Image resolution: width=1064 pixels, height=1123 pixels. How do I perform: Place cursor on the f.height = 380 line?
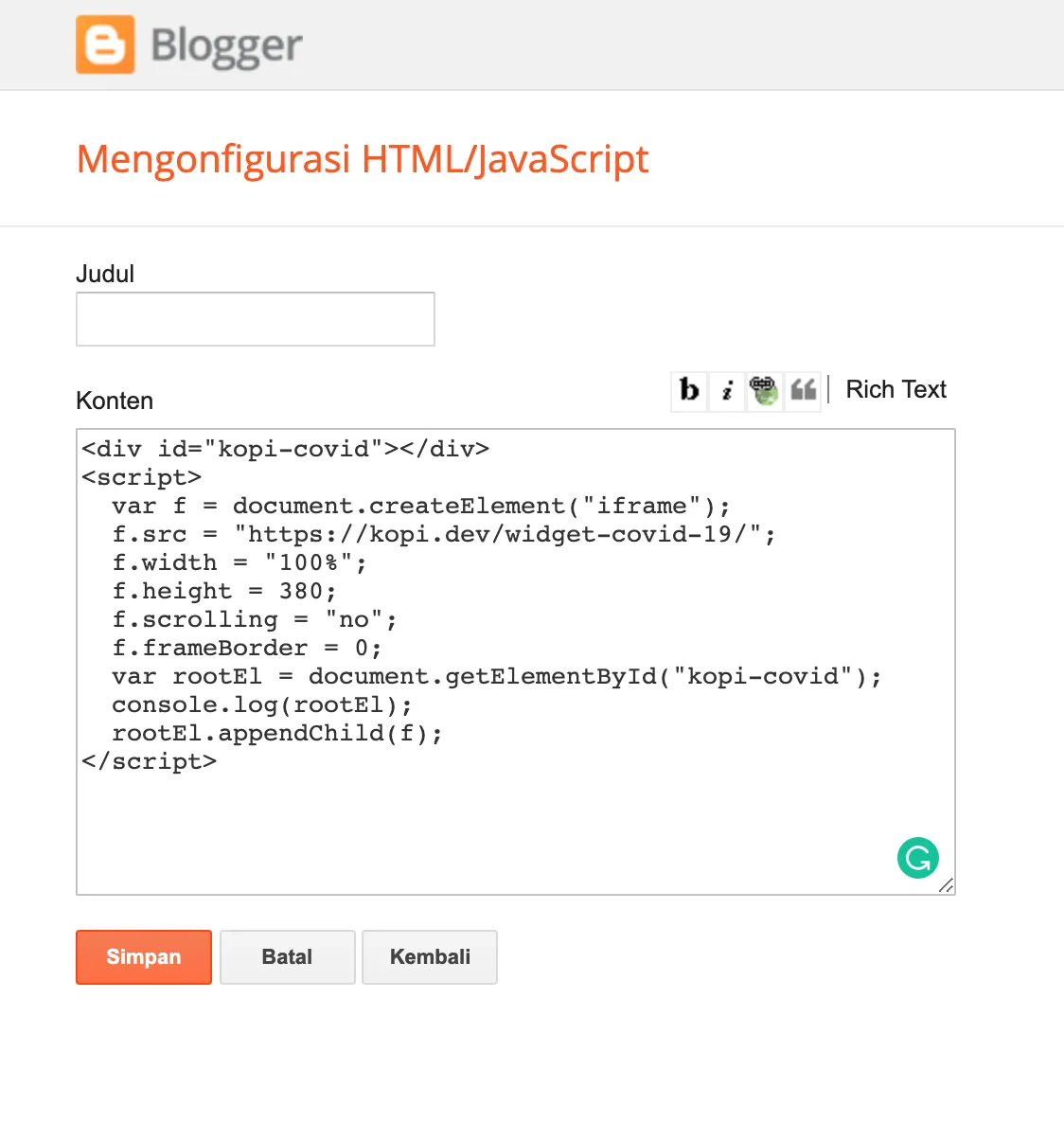tap(224, 592)
